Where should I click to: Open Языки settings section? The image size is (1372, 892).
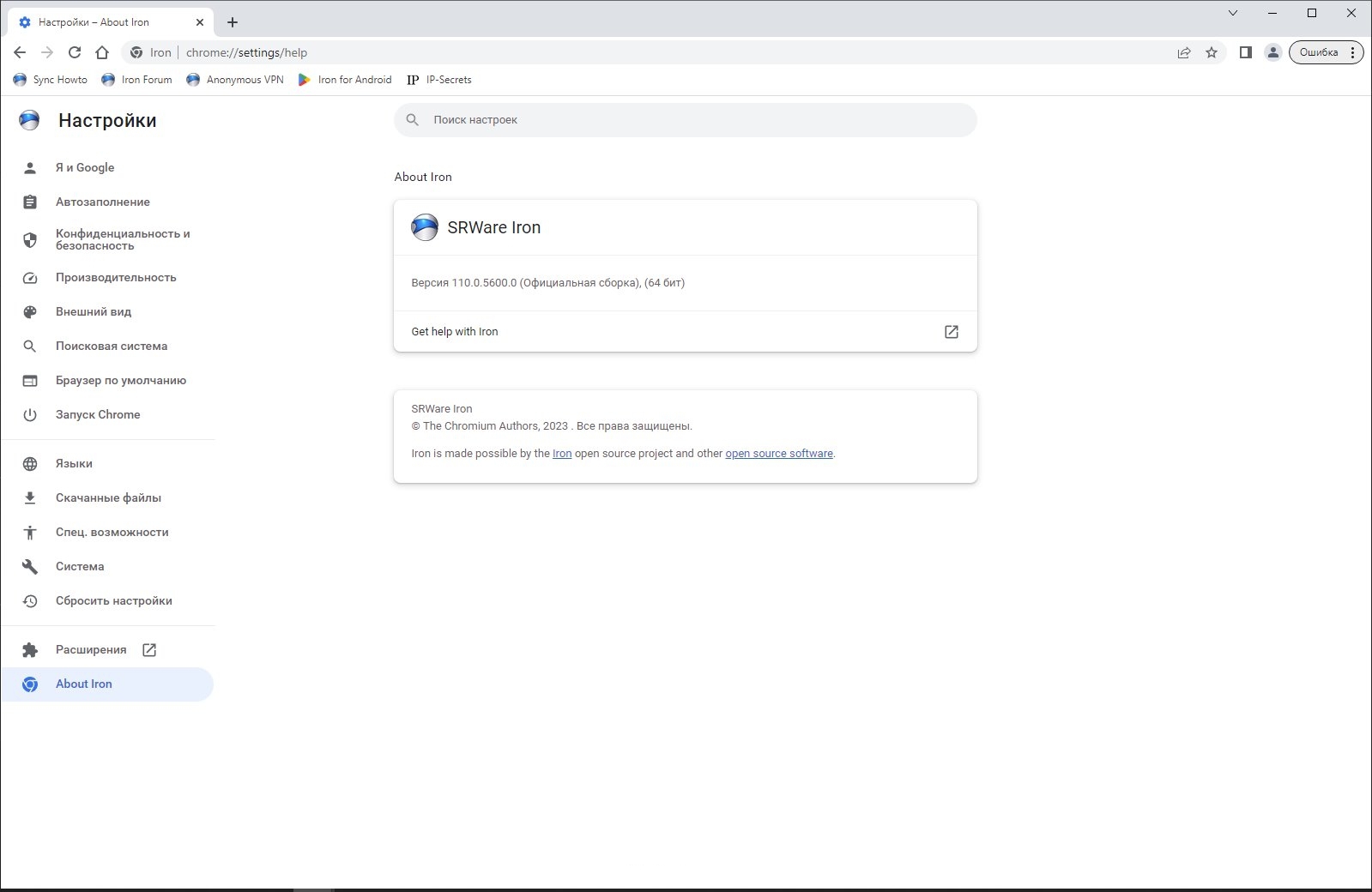(107, 463)
